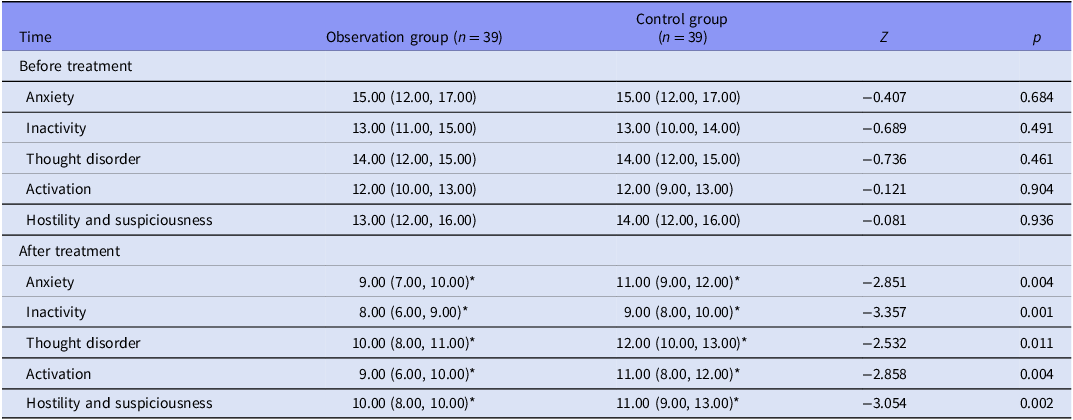The width and height of the screenshot is (1073, 420).
Task: Click the Z value −0.736
Action: tap(885, 159)
